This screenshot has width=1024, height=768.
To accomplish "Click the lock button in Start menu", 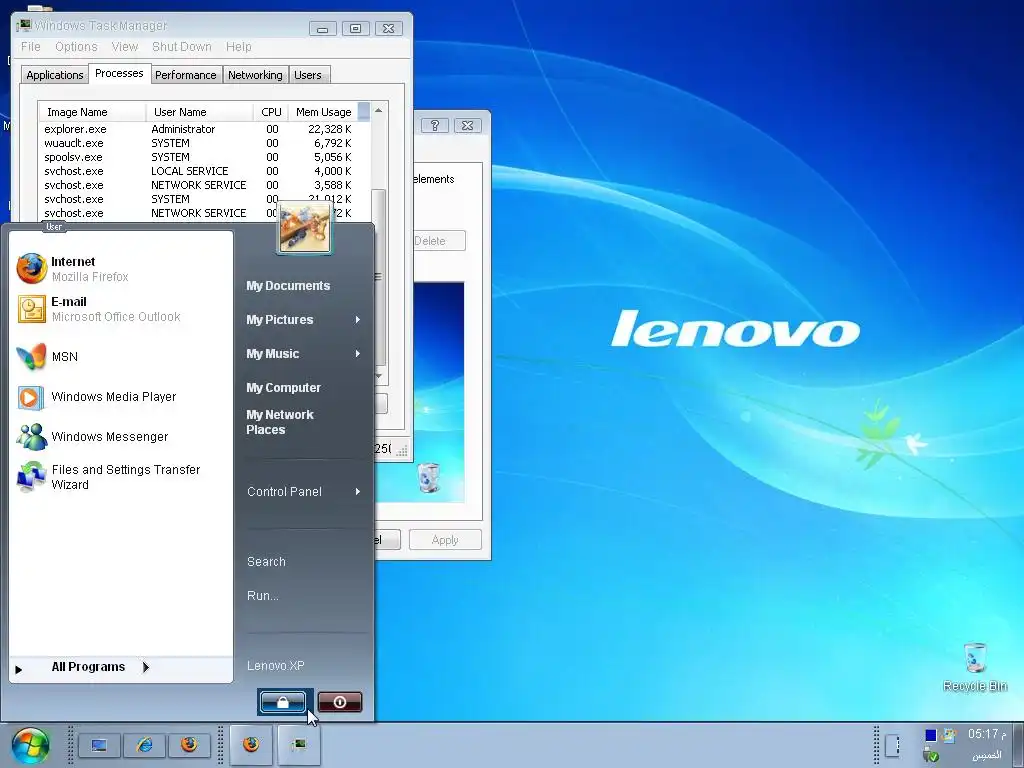I will [283, 702].
